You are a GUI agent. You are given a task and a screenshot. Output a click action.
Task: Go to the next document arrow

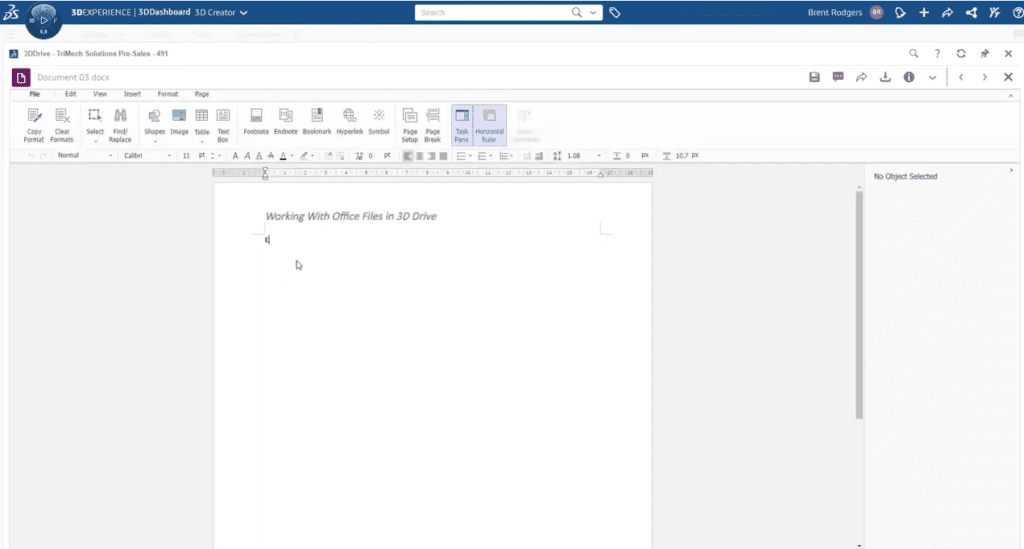[984, 77]
